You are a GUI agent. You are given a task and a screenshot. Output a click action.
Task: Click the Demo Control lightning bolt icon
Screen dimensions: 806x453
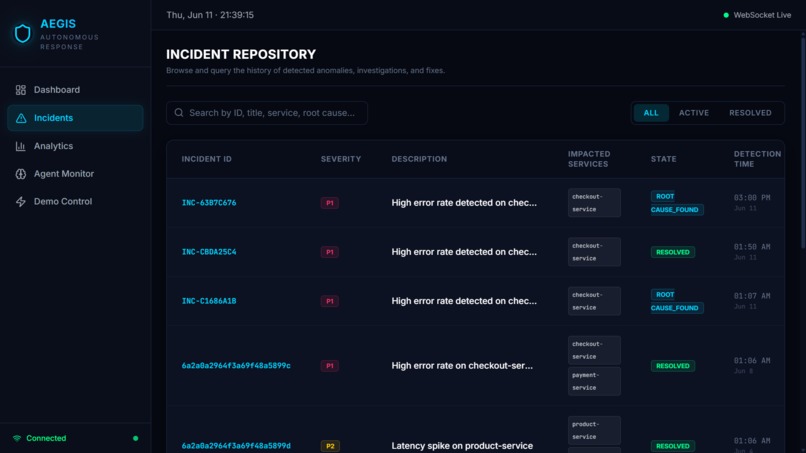click(21, 202)
